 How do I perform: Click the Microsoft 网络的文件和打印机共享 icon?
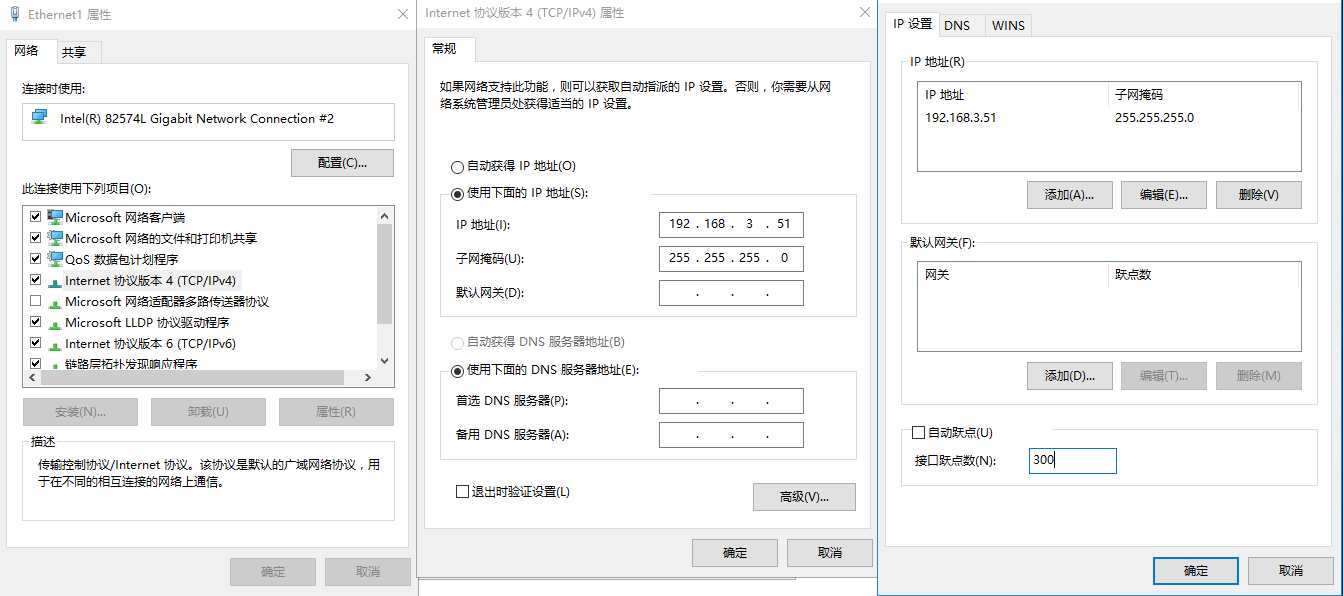[x=55, y=238]
